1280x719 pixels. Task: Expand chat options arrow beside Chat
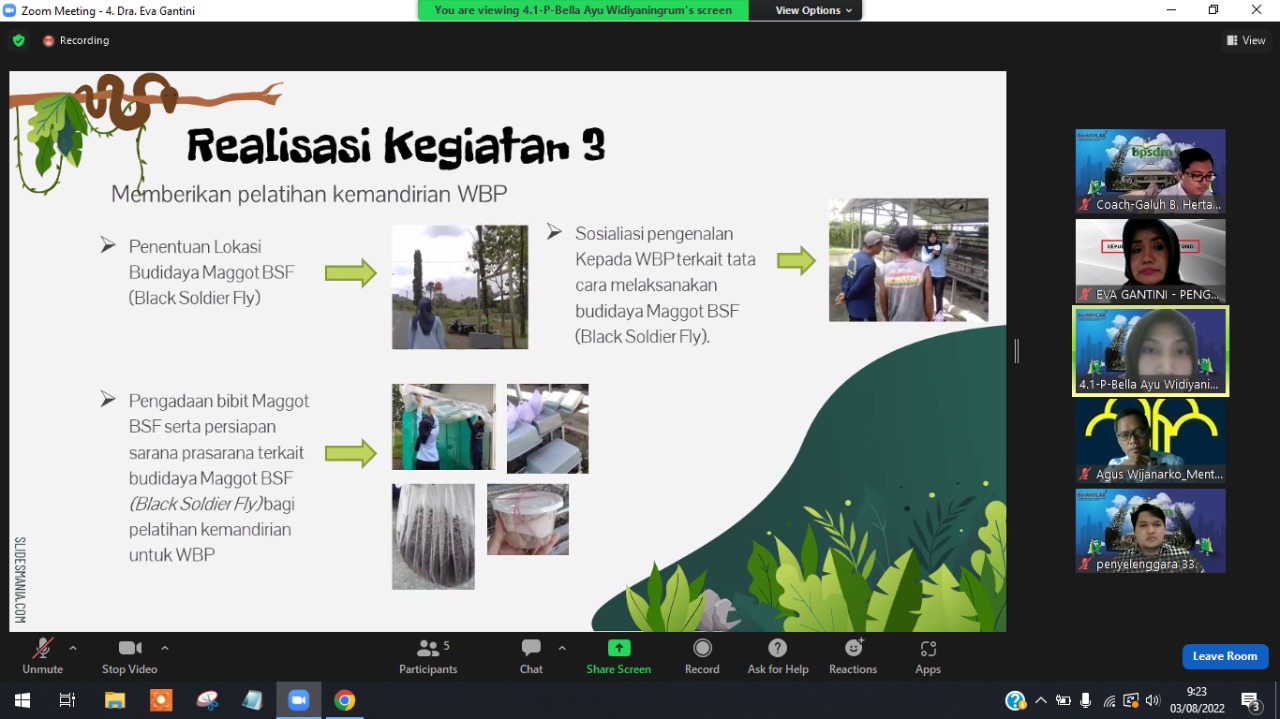562,648
